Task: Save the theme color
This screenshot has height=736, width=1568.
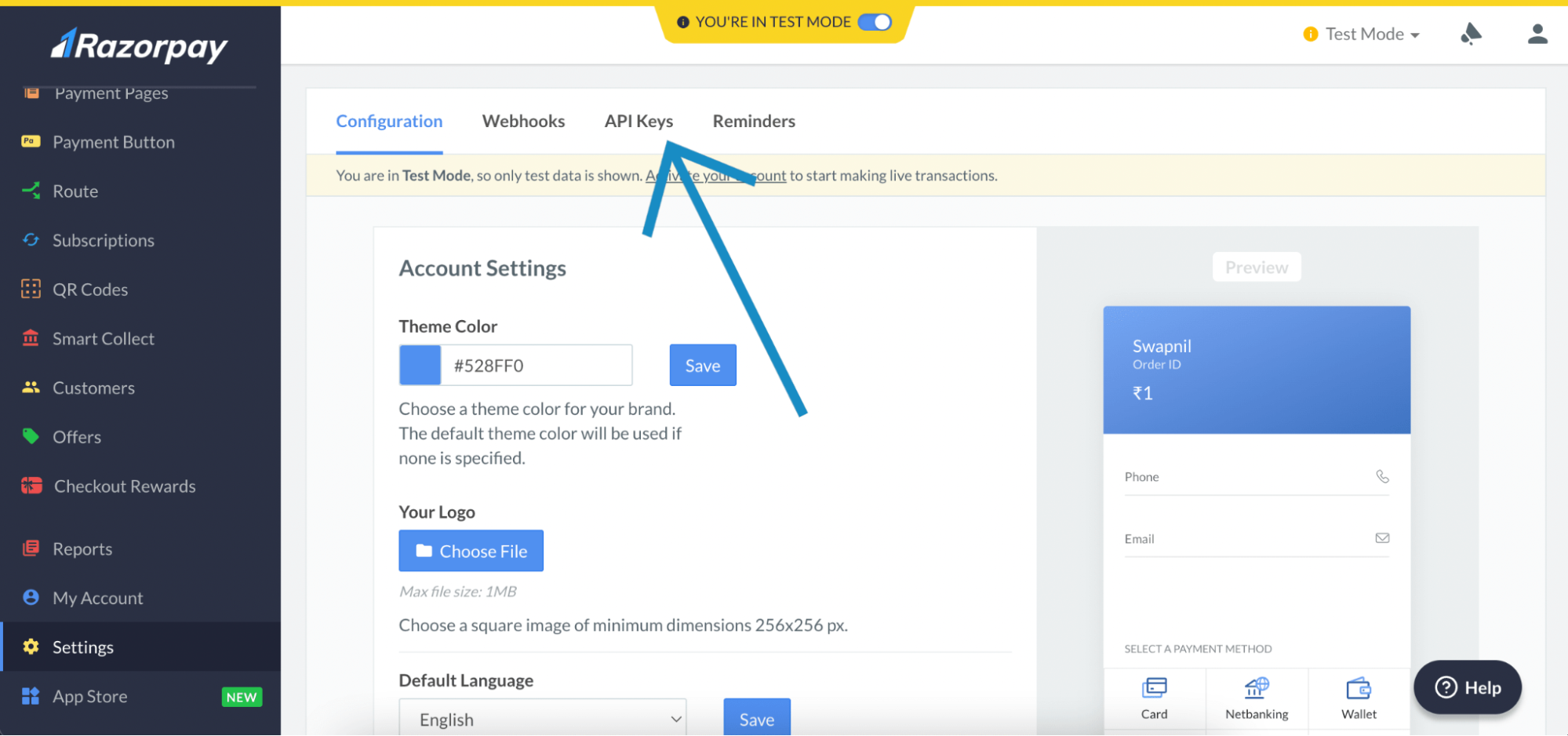Action: (703, 365)
